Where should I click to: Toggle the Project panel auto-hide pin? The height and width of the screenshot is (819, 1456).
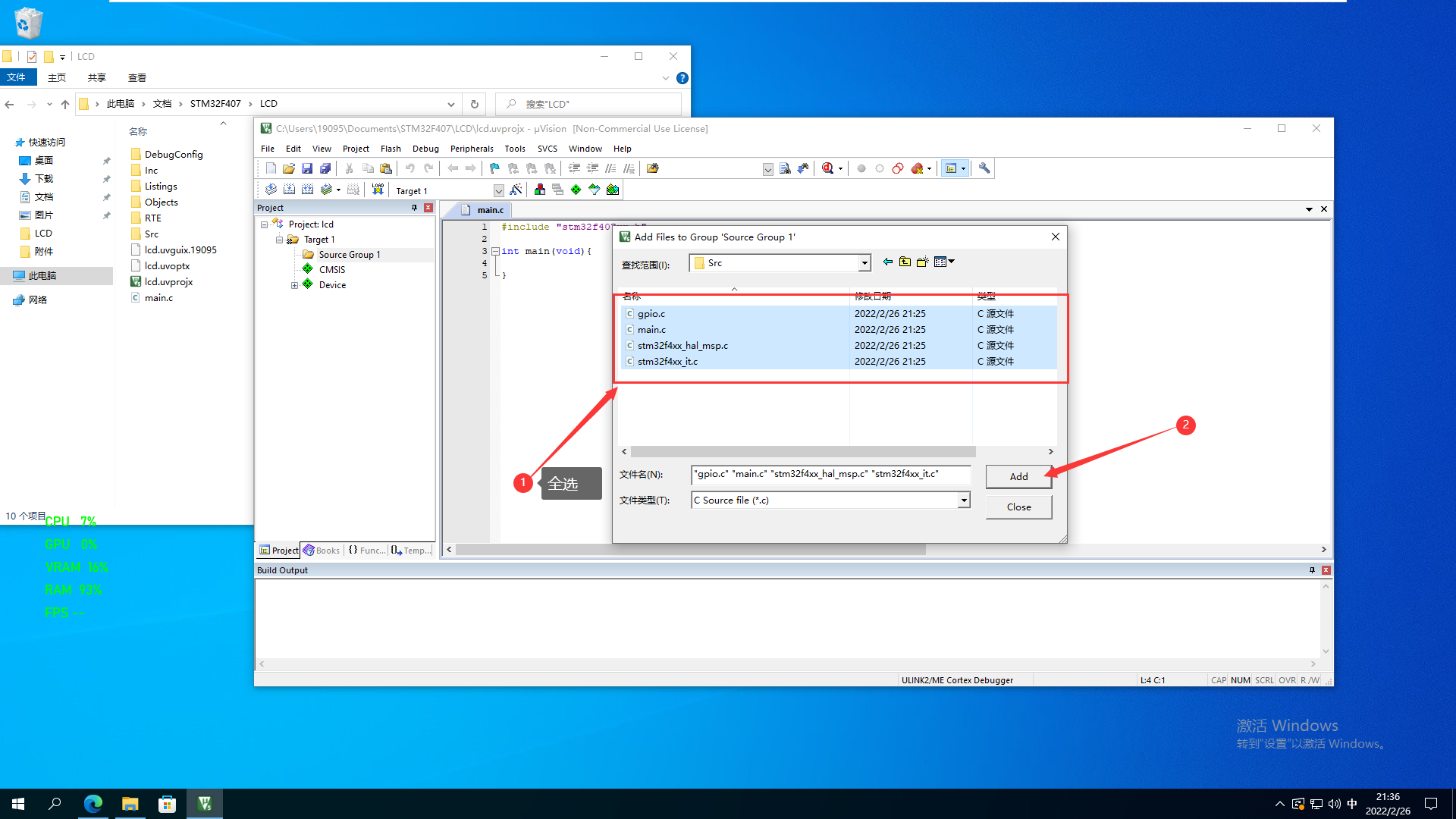point(414,208)
